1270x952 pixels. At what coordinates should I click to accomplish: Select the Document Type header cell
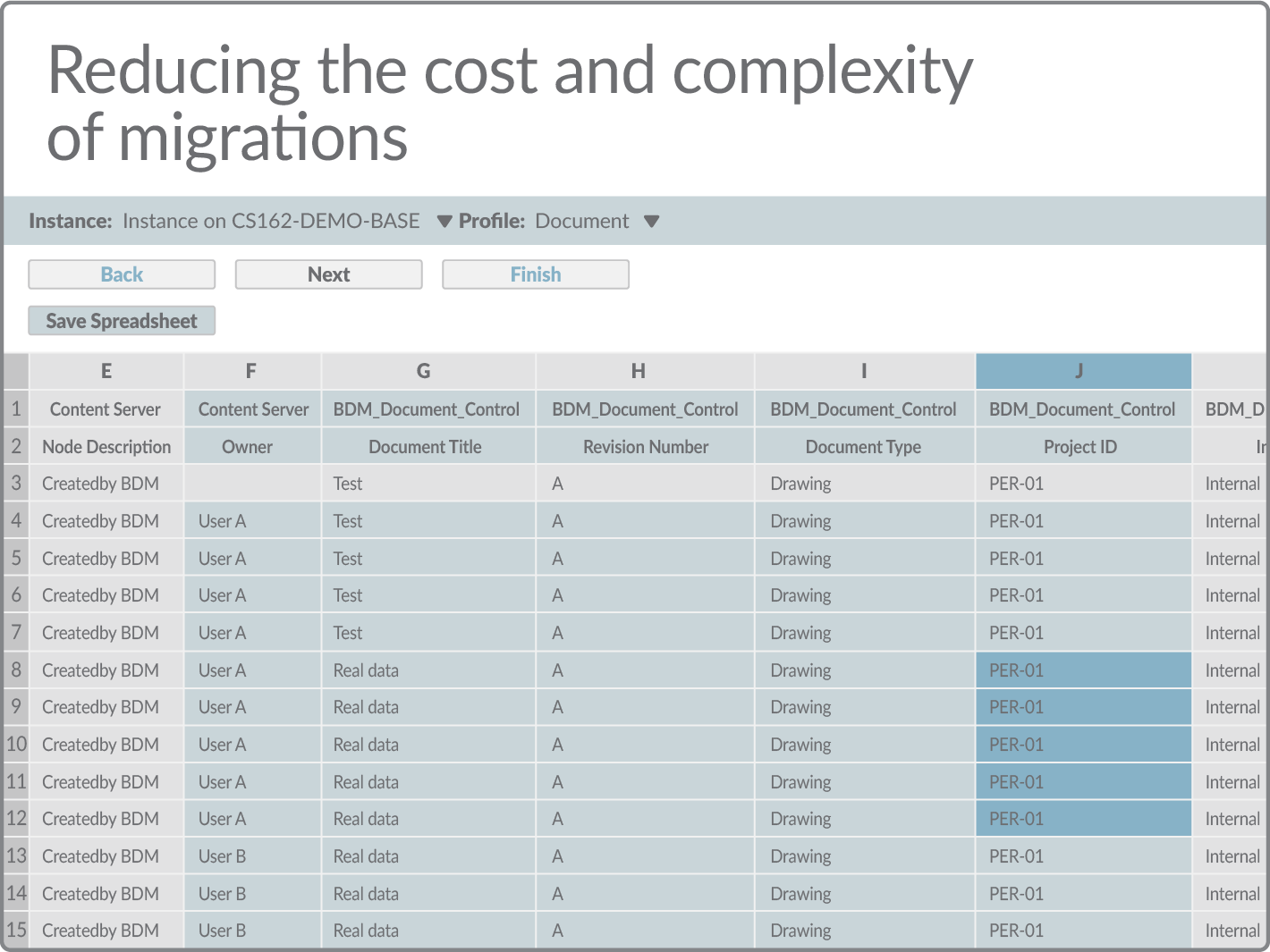pos(863,446)
